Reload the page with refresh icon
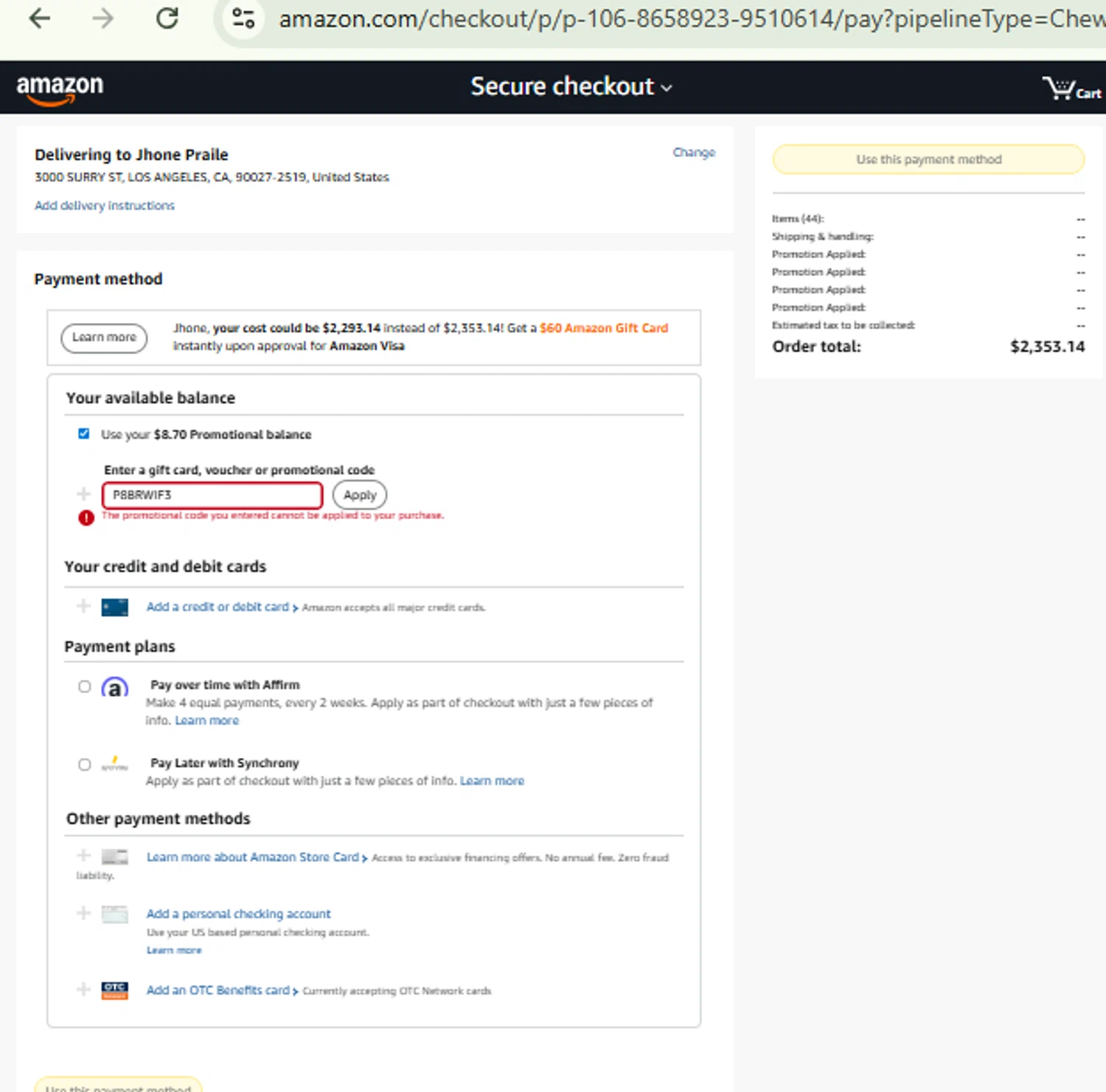1106x1092 pixels. tap(167, 18)
